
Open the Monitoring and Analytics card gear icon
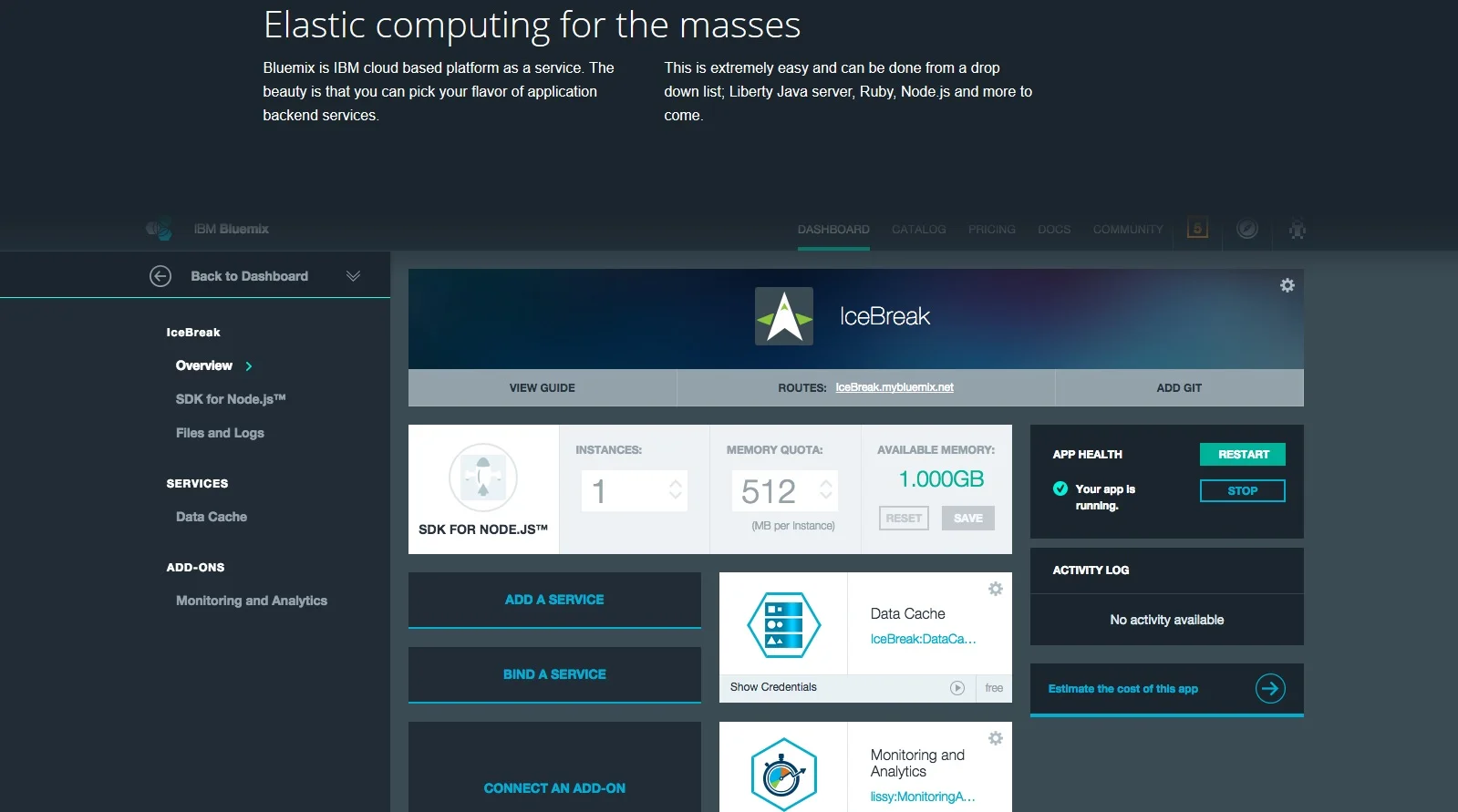996,738
